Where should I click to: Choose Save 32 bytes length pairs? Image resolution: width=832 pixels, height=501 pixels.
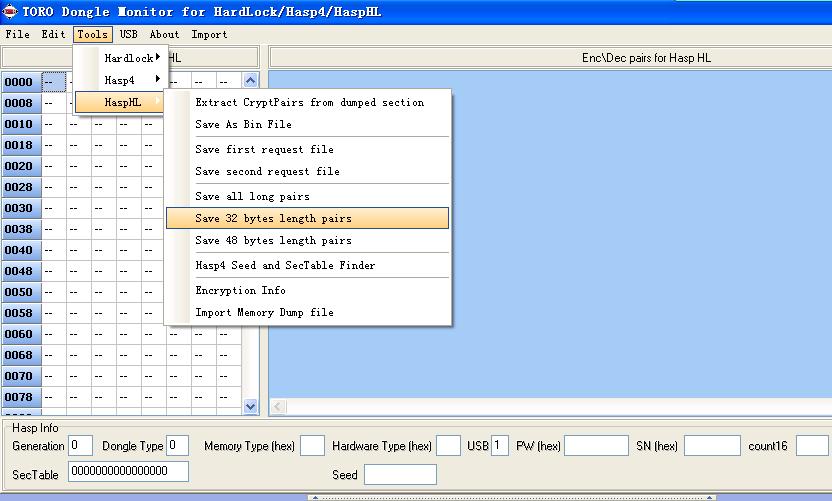[308, 218]
